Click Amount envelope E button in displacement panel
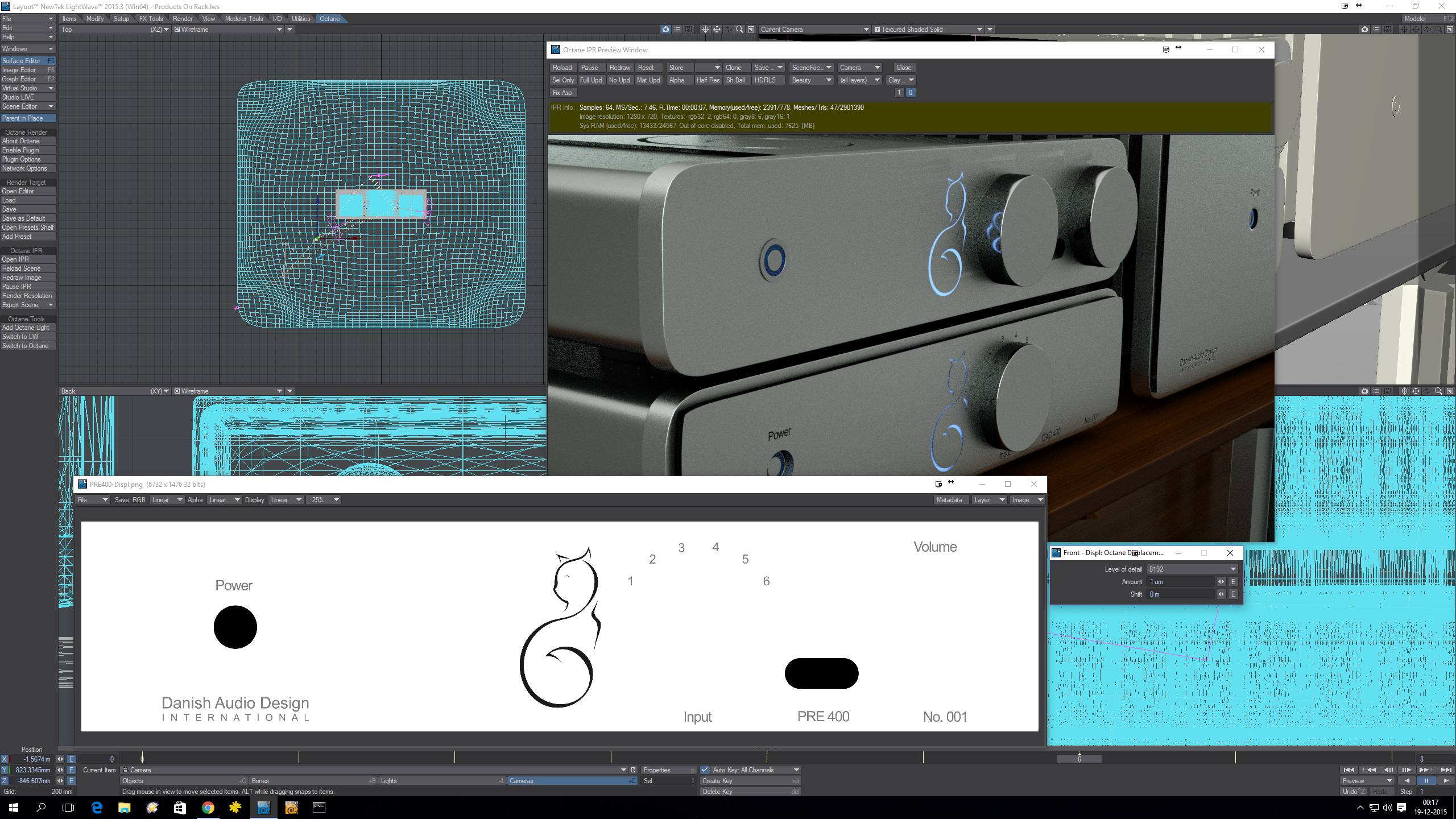Viewport: 1456px width, 819px height. pos(1233,582)
